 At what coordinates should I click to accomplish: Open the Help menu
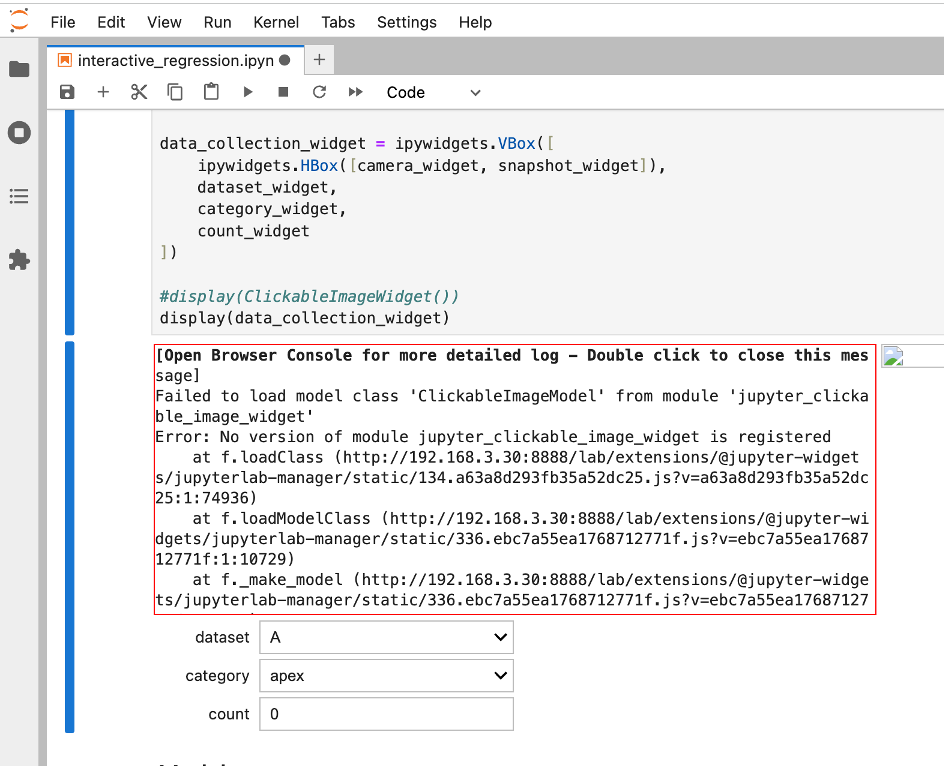(x=476, y=22)
